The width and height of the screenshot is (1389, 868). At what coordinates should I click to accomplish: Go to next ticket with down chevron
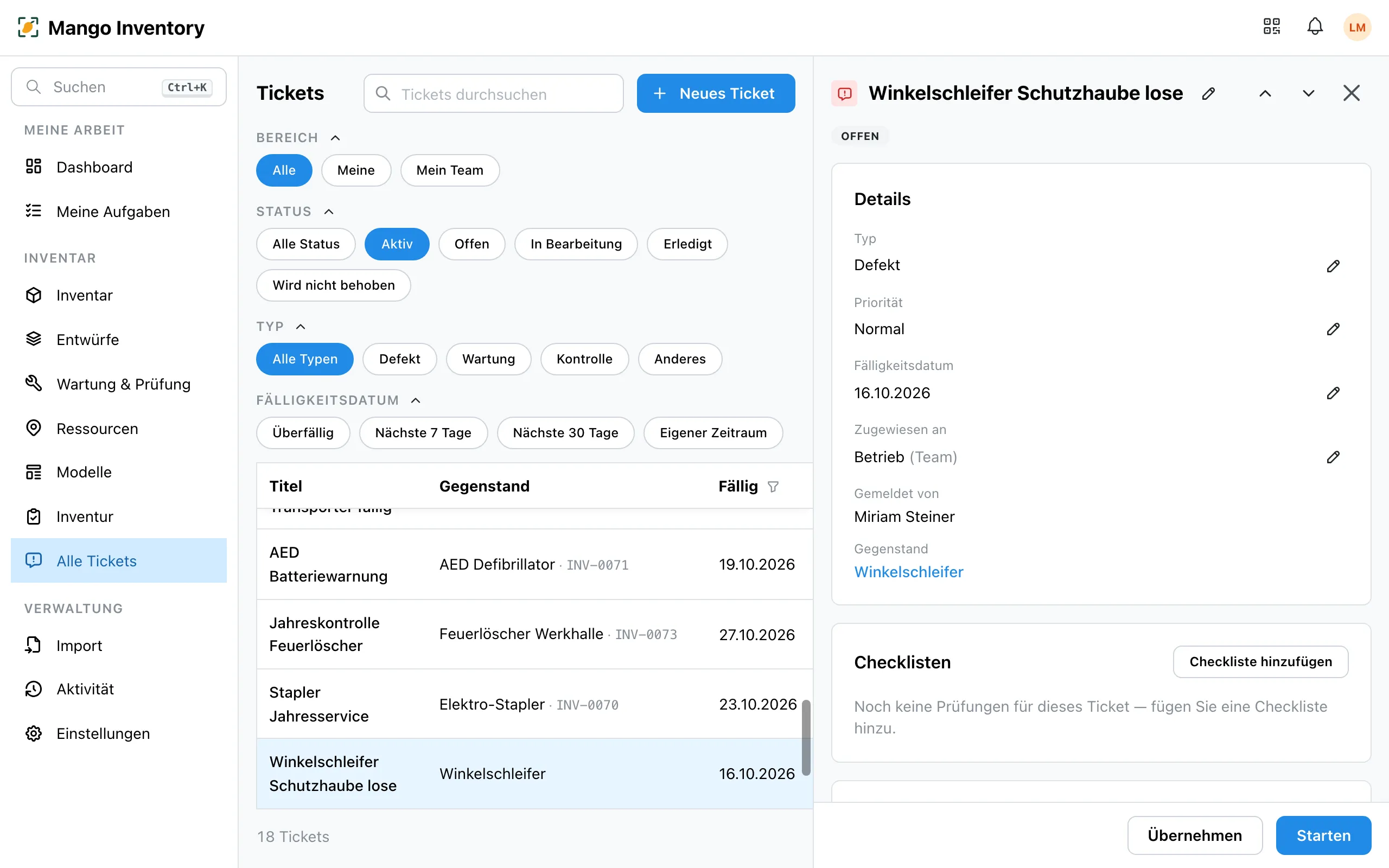1308,93
